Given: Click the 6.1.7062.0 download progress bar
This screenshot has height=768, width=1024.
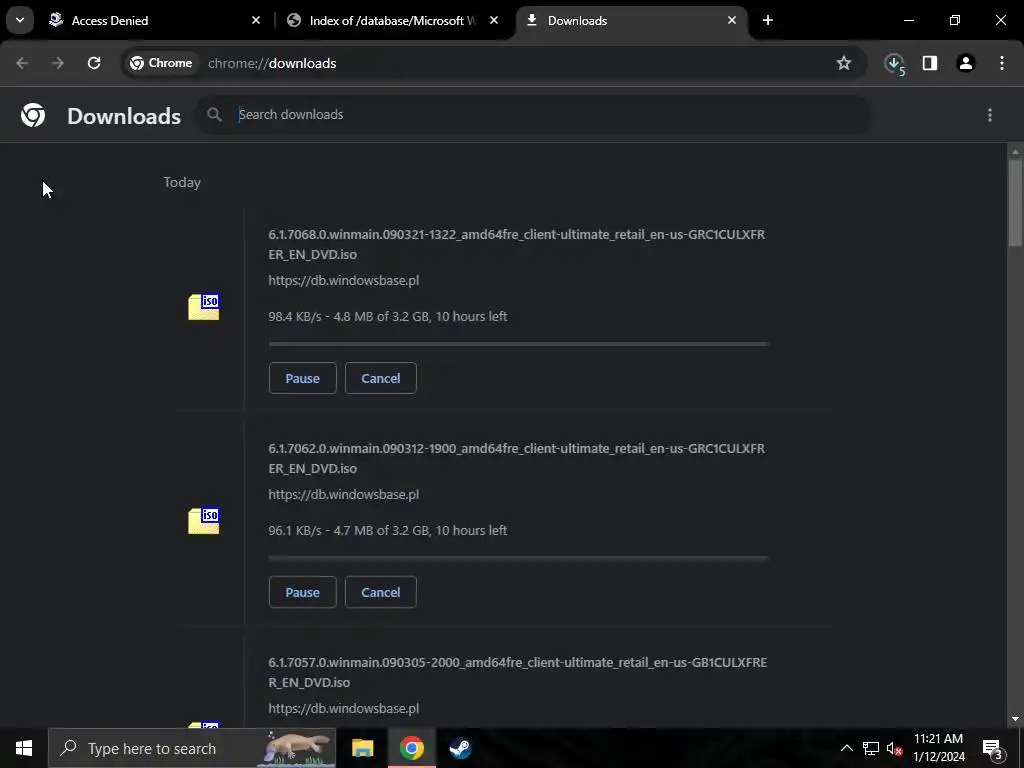Looking at the screenshot, I should [x=519, y=558].
